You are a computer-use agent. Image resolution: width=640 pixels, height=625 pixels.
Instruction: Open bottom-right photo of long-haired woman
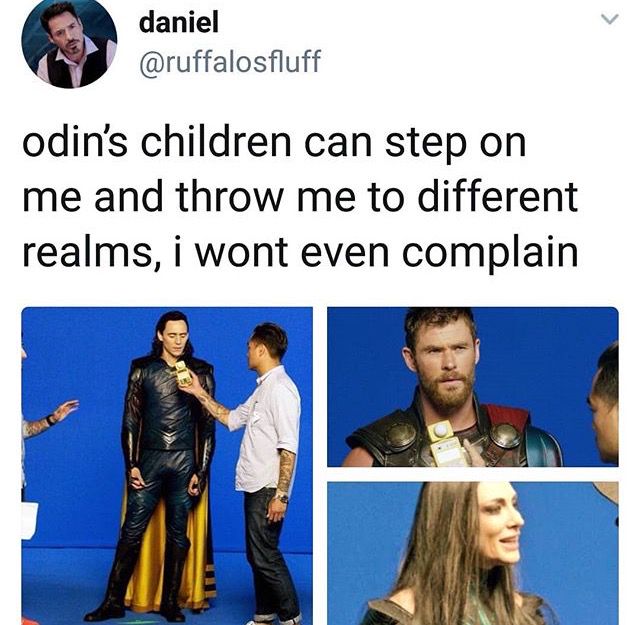pos(473,553)
